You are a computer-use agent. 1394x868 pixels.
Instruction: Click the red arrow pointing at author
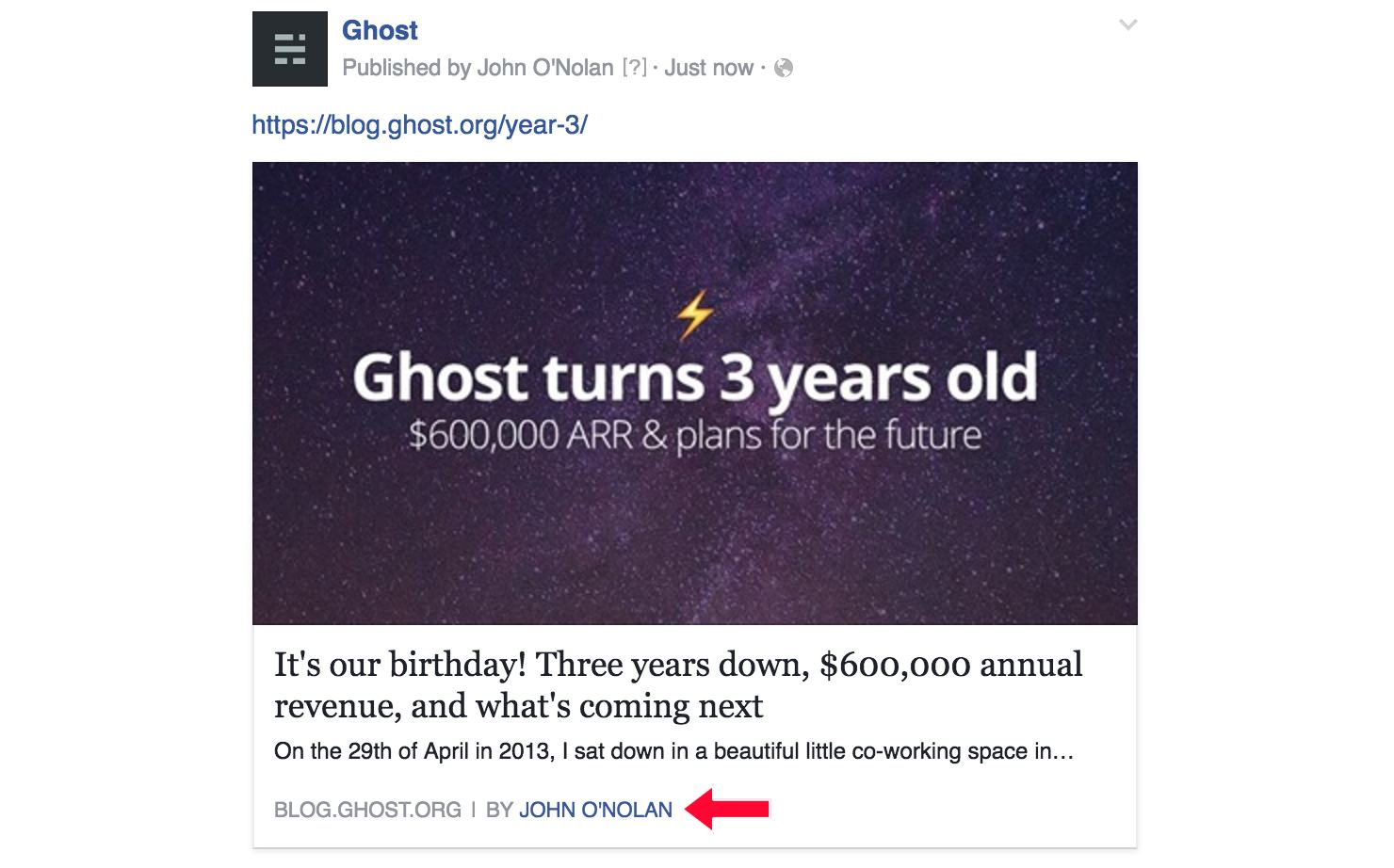click(x=728, y=810)
